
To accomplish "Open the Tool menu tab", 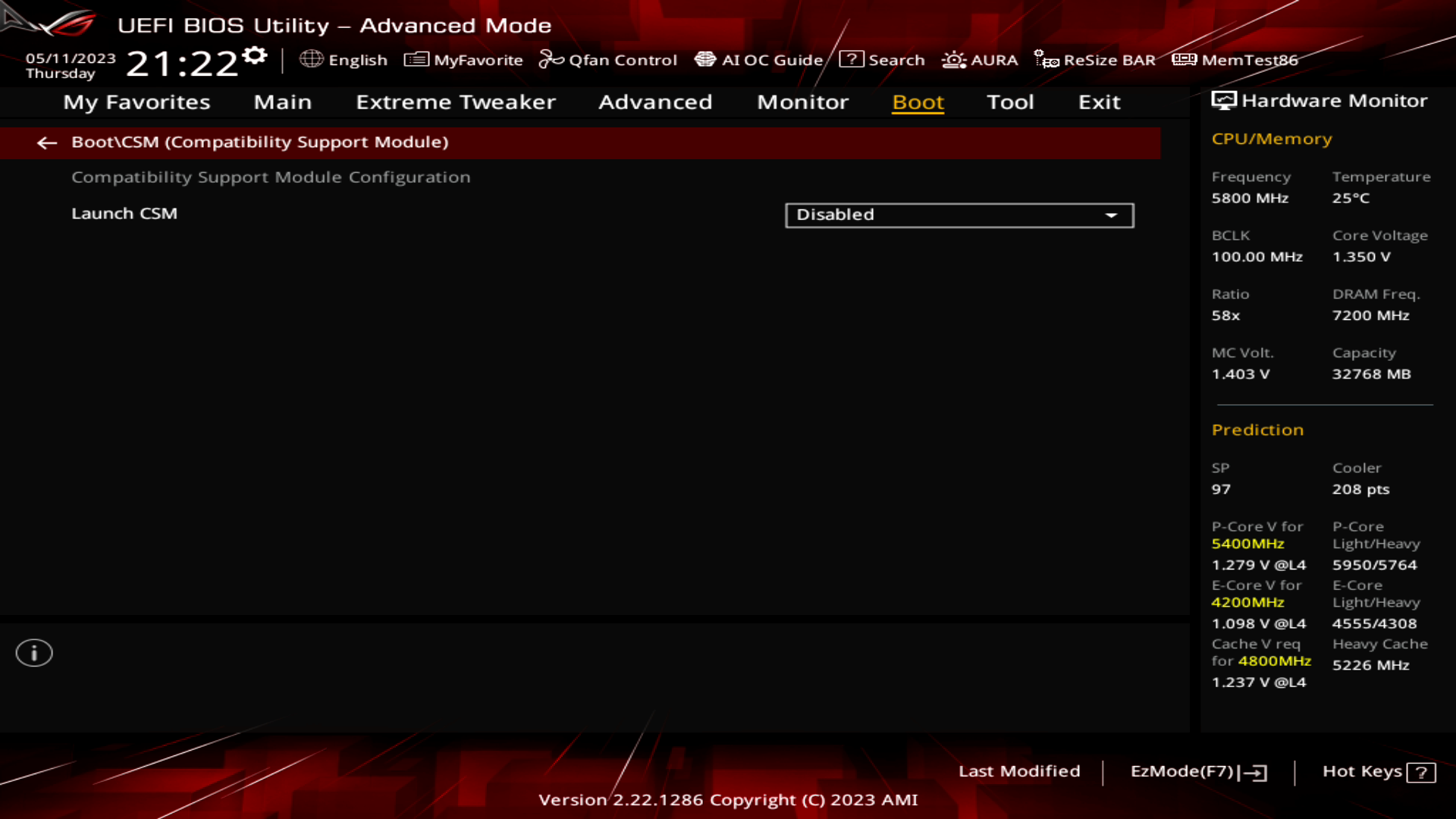I will 1009,101.
